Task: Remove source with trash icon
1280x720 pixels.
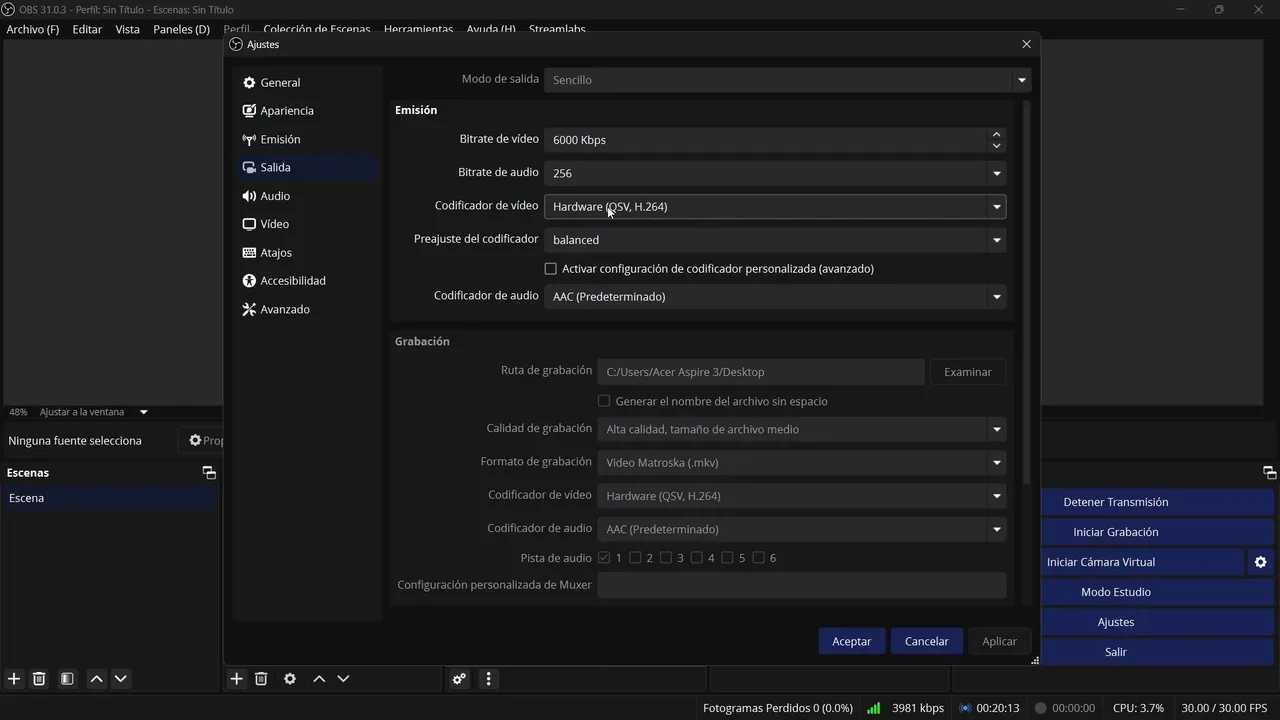Action: pos(261,679)
